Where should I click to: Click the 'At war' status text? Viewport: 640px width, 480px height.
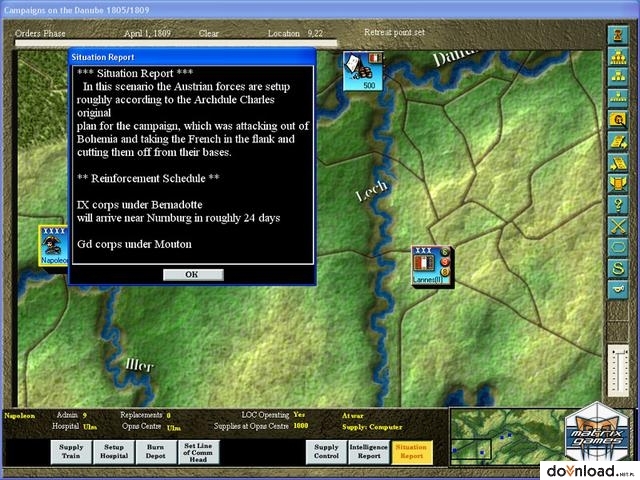353,416
